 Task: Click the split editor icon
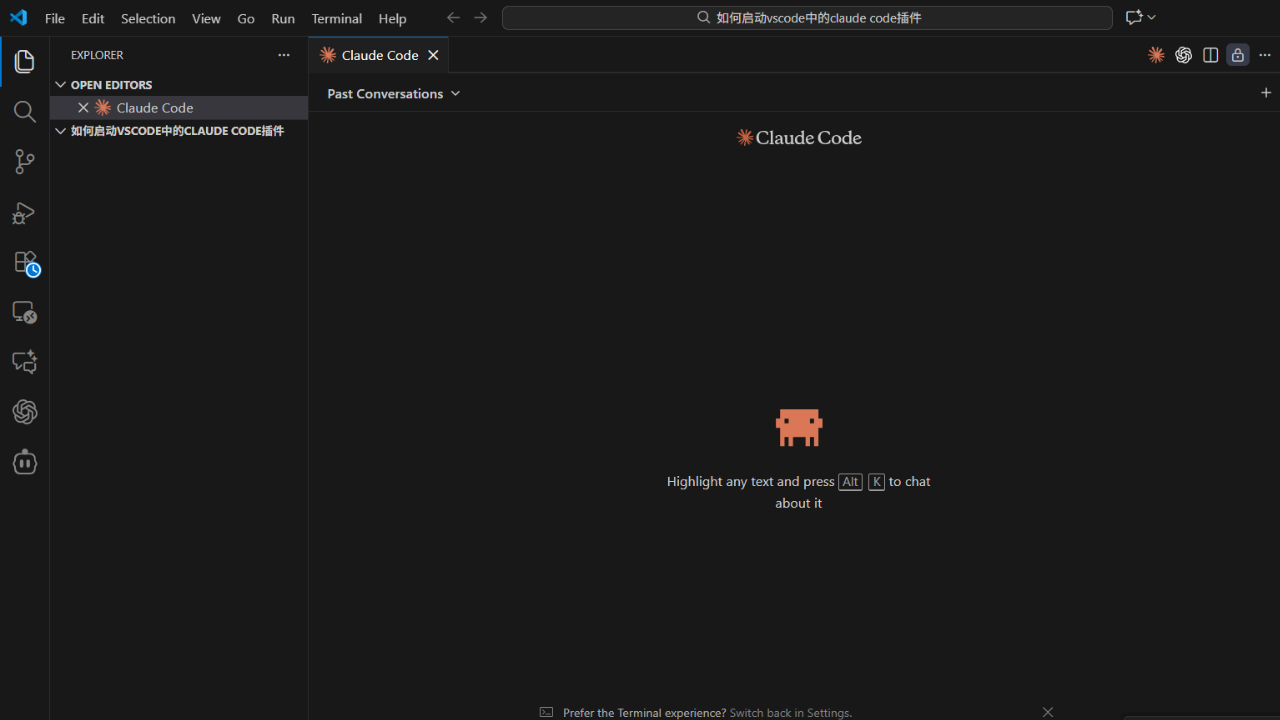click(x=1210, y=55)
